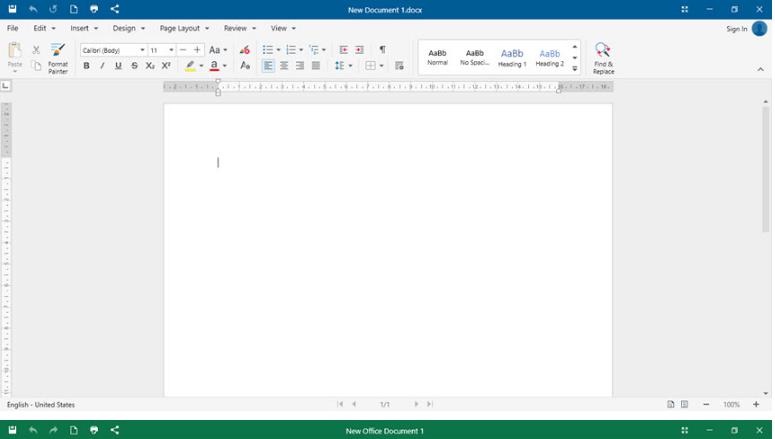Switch to the web layout view icon in status bar
The width and height of the screenshot is (775, 439).
[684, 404]
